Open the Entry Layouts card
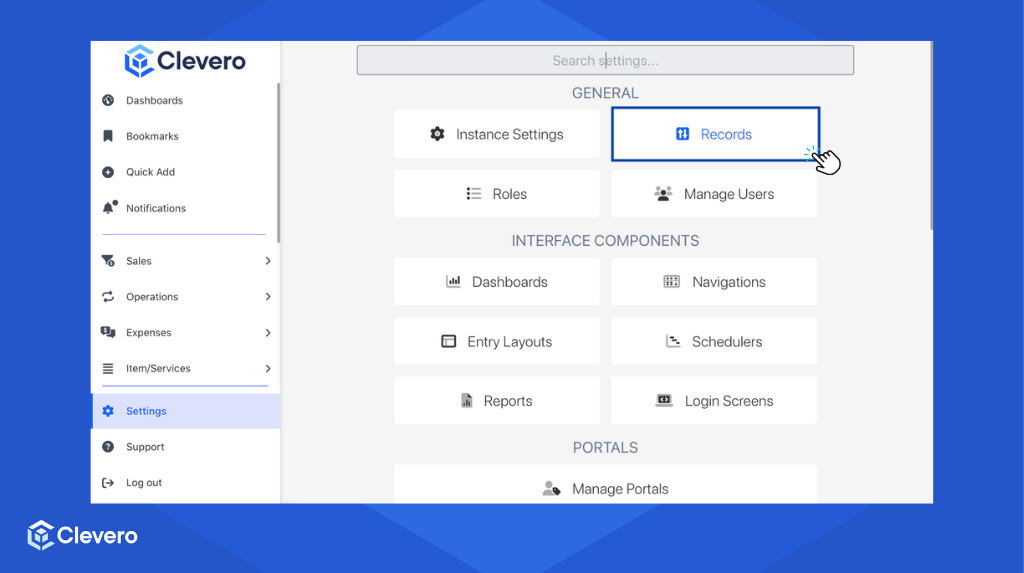Viewport: 1024px width, 573px height. point(497,341)
